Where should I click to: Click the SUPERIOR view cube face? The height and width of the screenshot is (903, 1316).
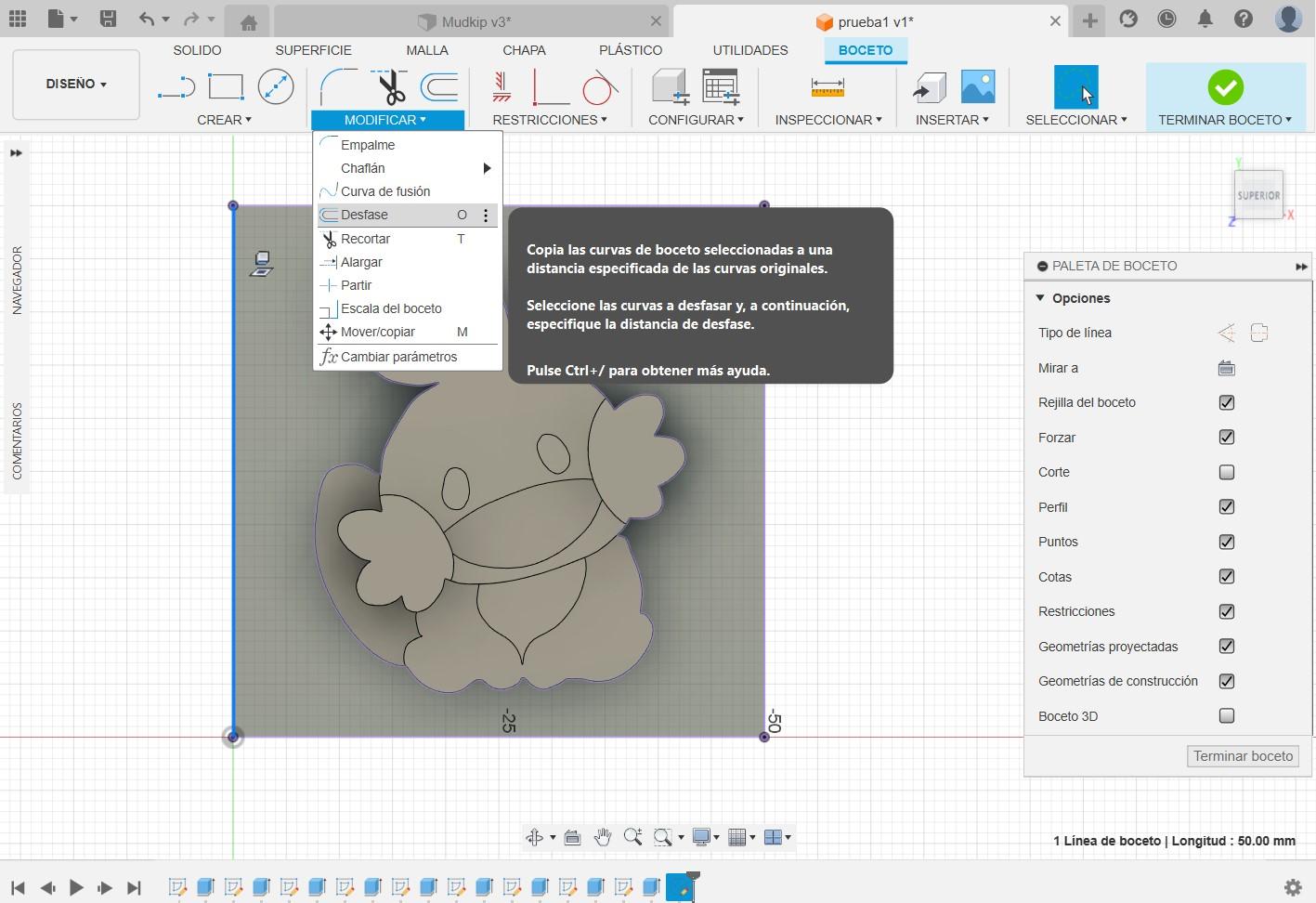click(x=1258, y=195)
